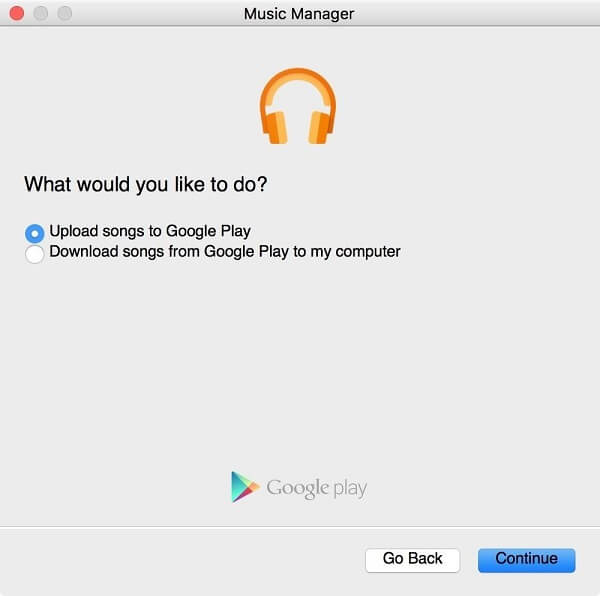This screenshot has height=596, width=600.
Task: Click the headband arc of headphones logo
Action: (x=298, y=84)
